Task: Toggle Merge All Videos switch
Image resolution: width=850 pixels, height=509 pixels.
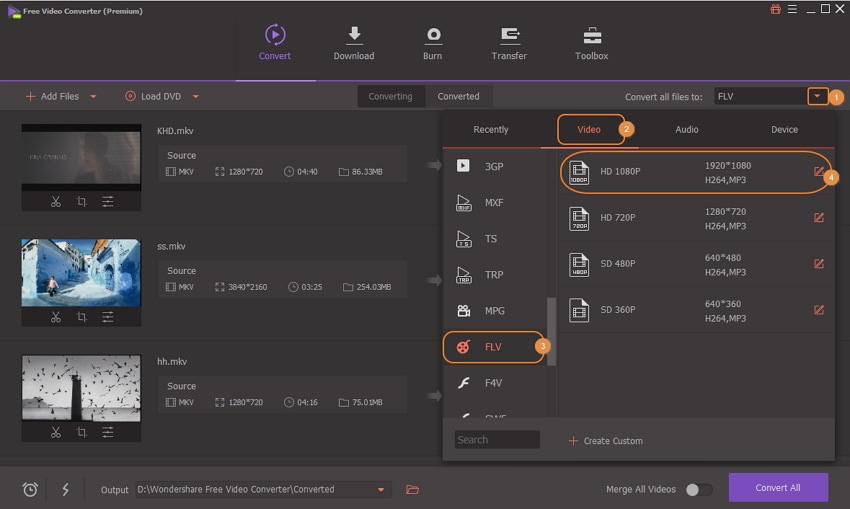Action: pyautogui.click(x=699, y=489)
